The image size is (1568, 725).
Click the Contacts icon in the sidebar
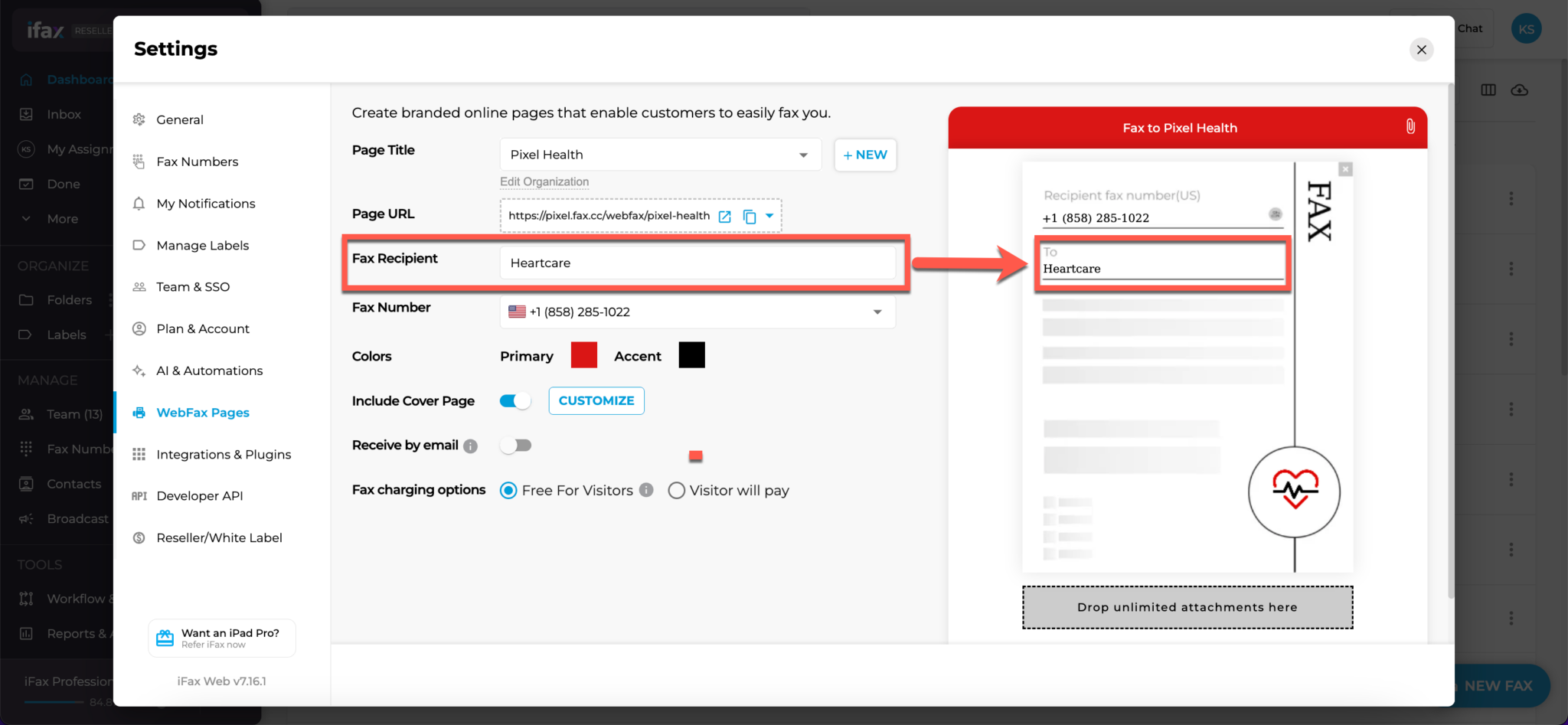coord(26,483)
